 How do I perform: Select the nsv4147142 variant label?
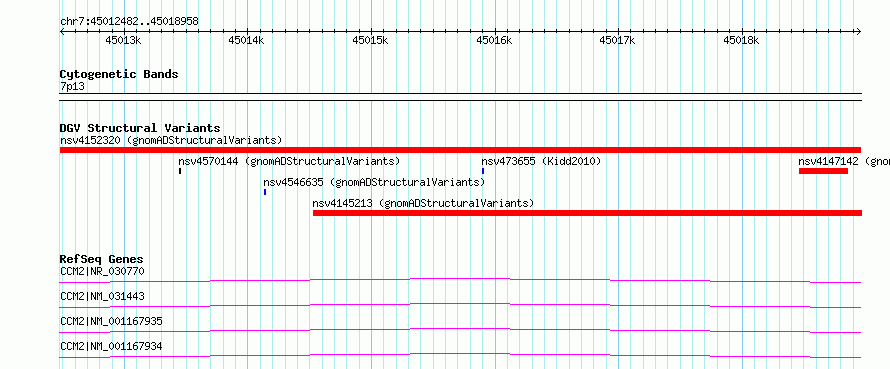844,161
